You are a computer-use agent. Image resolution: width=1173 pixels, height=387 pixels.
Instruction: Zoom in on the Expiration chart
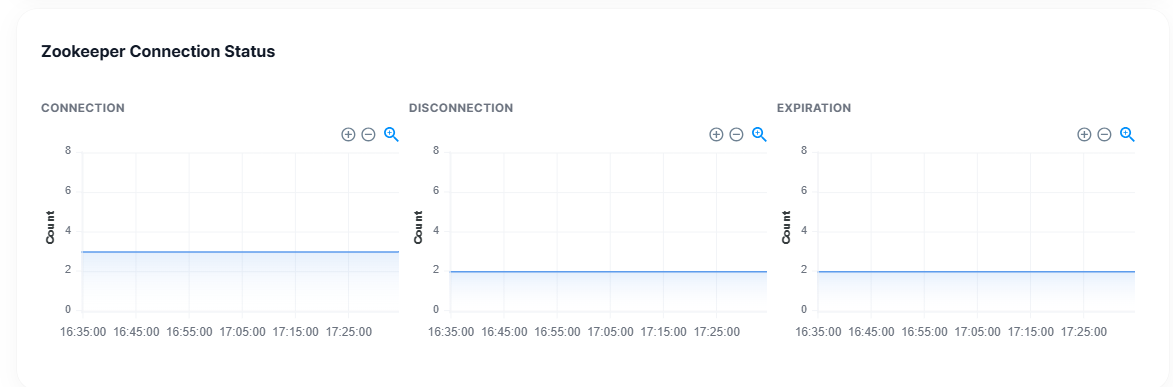tap(1084, 135)
